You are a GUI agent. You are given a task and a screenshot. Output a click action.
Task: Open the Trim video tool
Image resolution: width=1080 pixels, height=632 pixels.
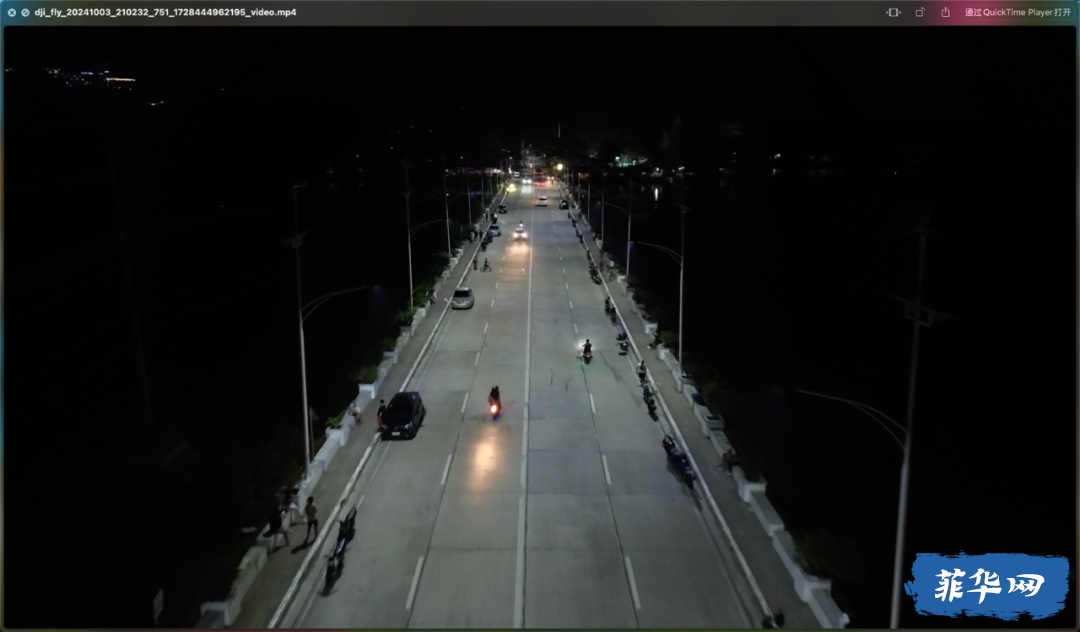[893, 12]
